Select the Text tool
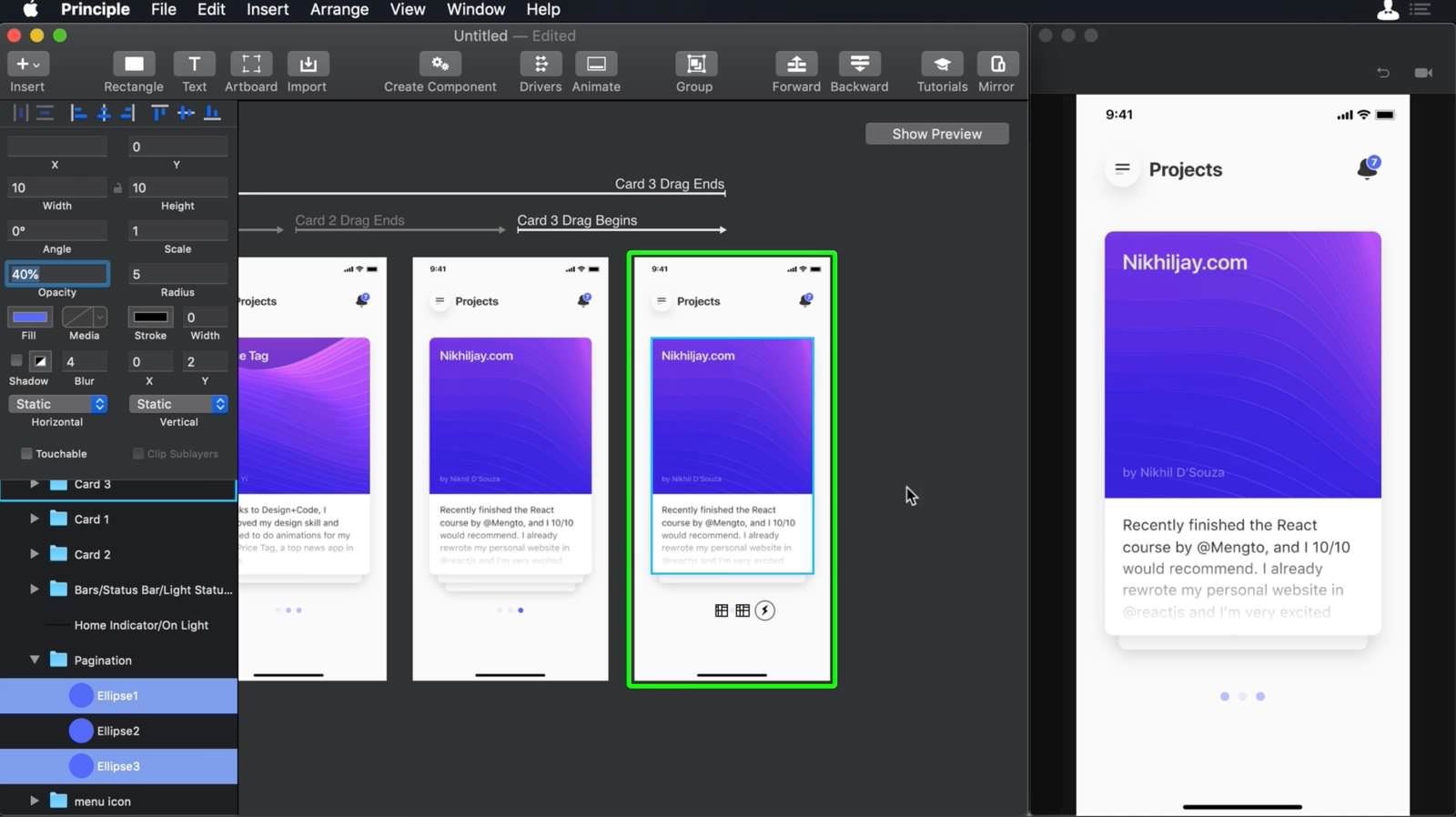The image size is (1456, 817). coord(194,72)
